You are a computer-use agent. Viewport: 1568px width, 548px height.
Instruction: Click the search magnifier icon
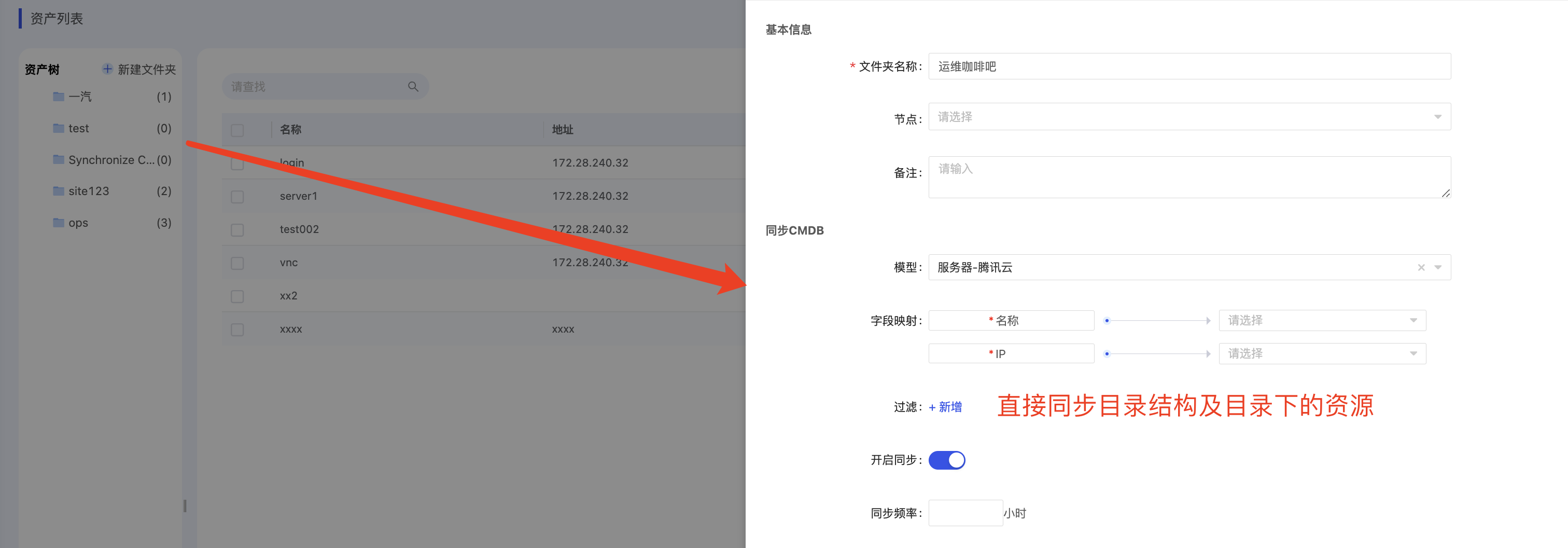(413, 87)
